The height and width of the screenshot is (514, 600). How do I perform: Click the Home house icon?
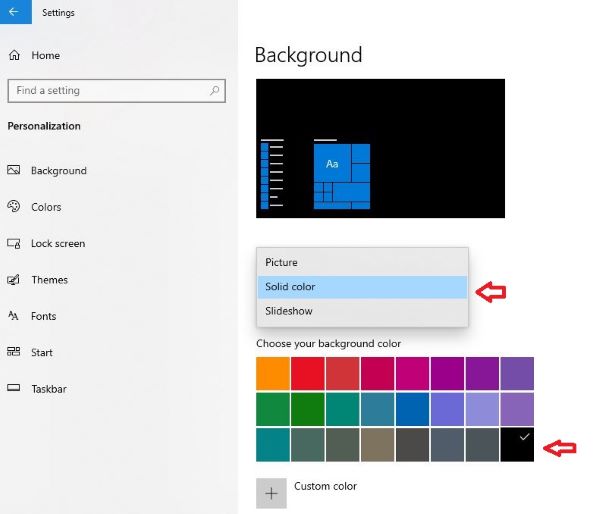(15, 55)
